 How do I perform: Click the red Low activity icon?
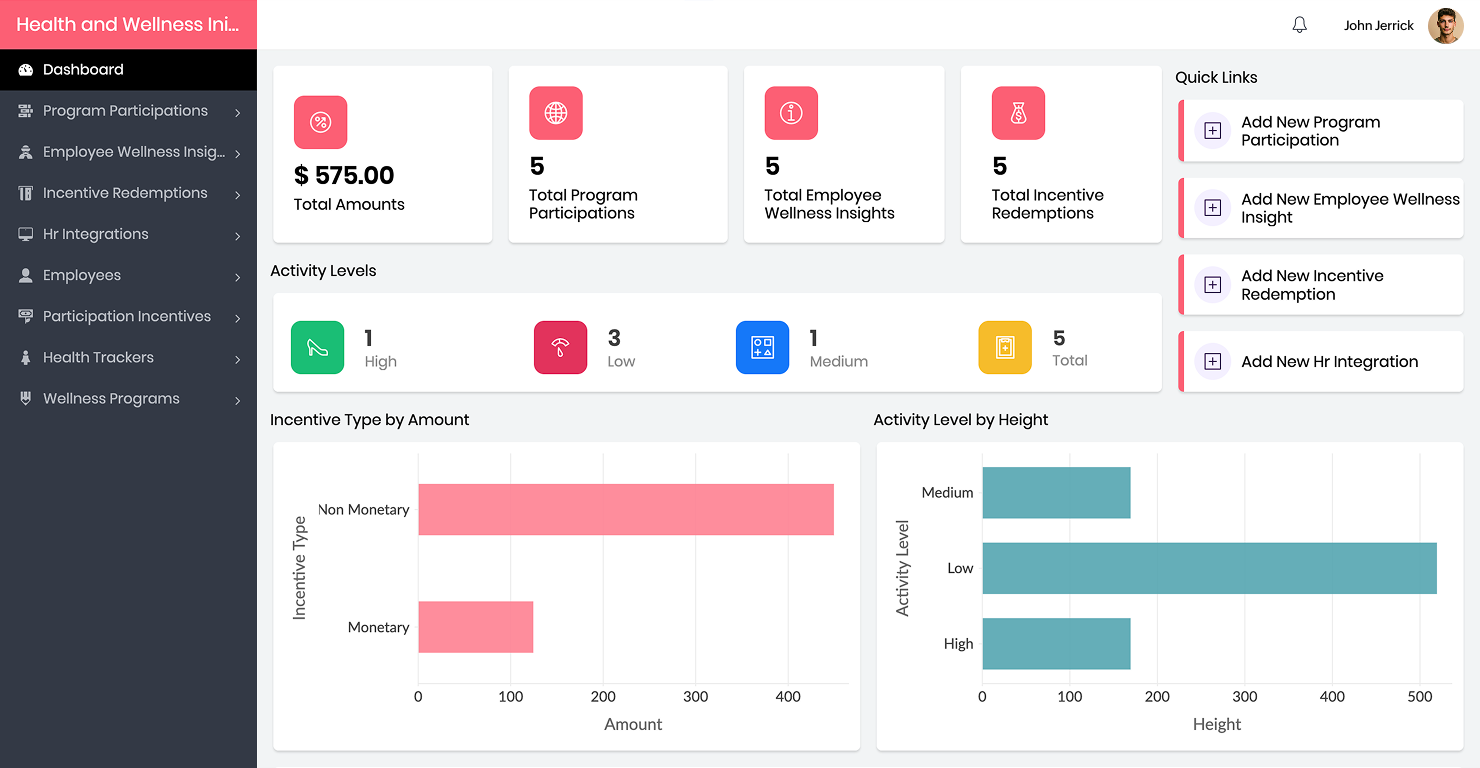tap(560, 348)
